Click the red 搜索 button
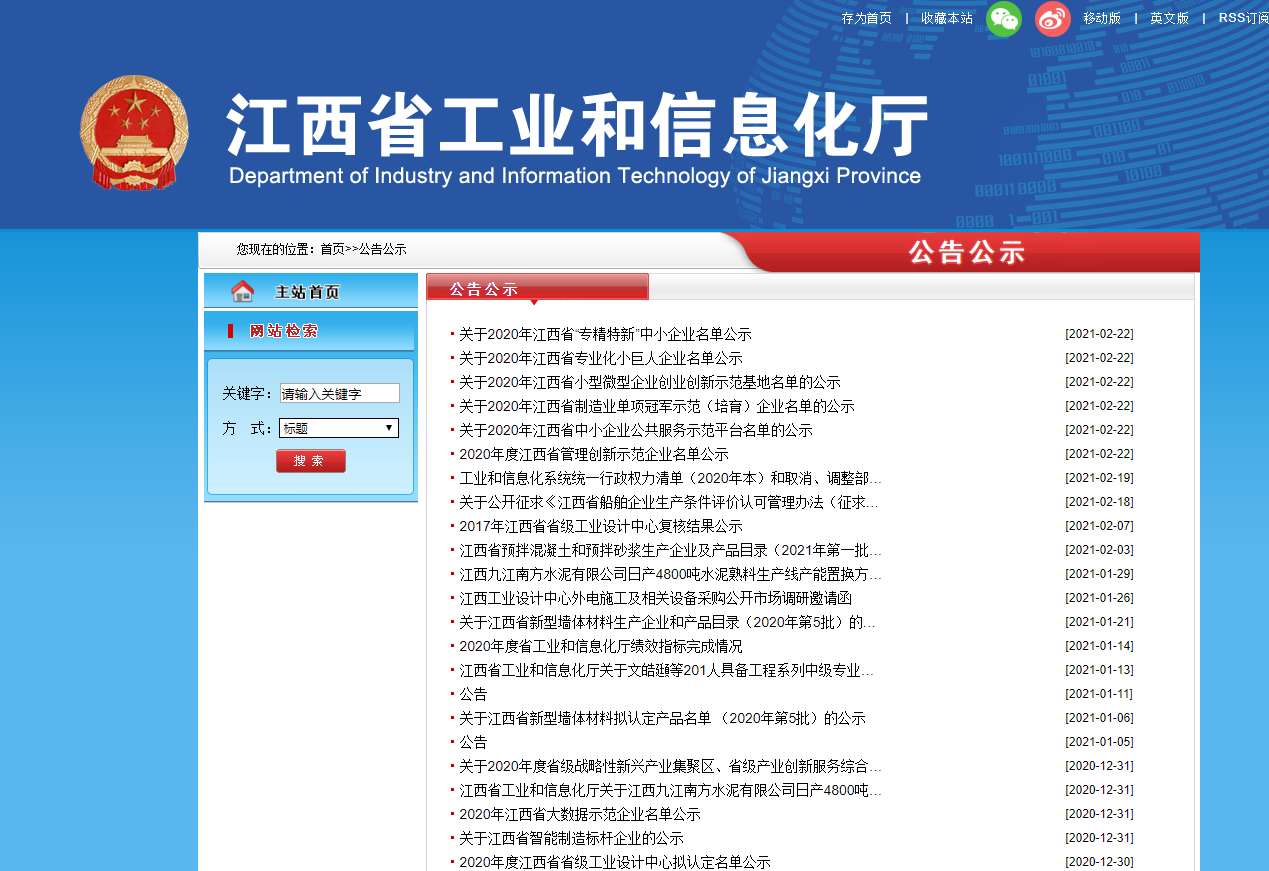The height and width of the screenshot is (871, 1269). (x=311, y=461)
